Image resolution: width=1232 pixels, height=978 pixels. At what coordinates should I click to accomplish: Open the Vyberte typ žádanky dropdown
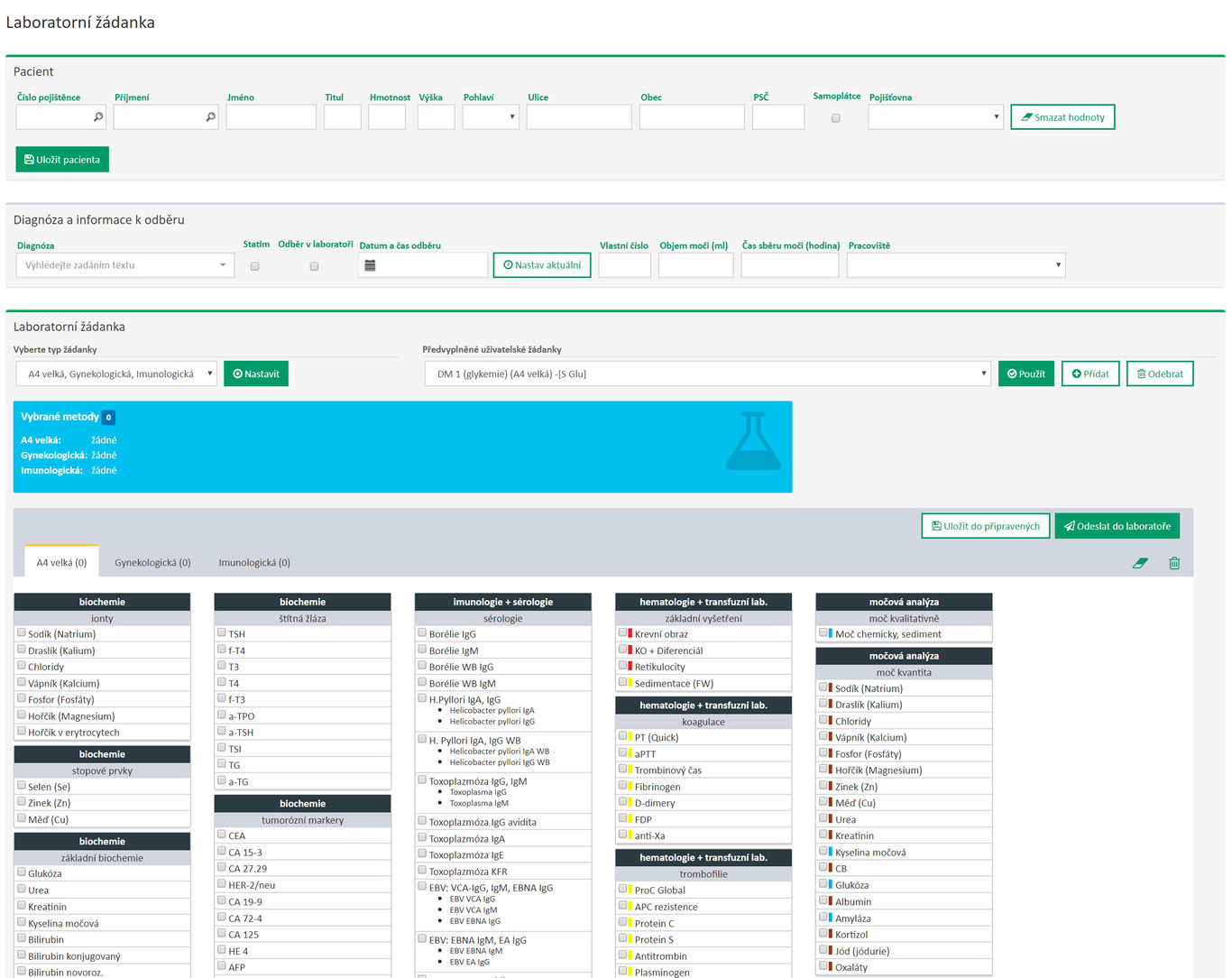click(116, 374)
